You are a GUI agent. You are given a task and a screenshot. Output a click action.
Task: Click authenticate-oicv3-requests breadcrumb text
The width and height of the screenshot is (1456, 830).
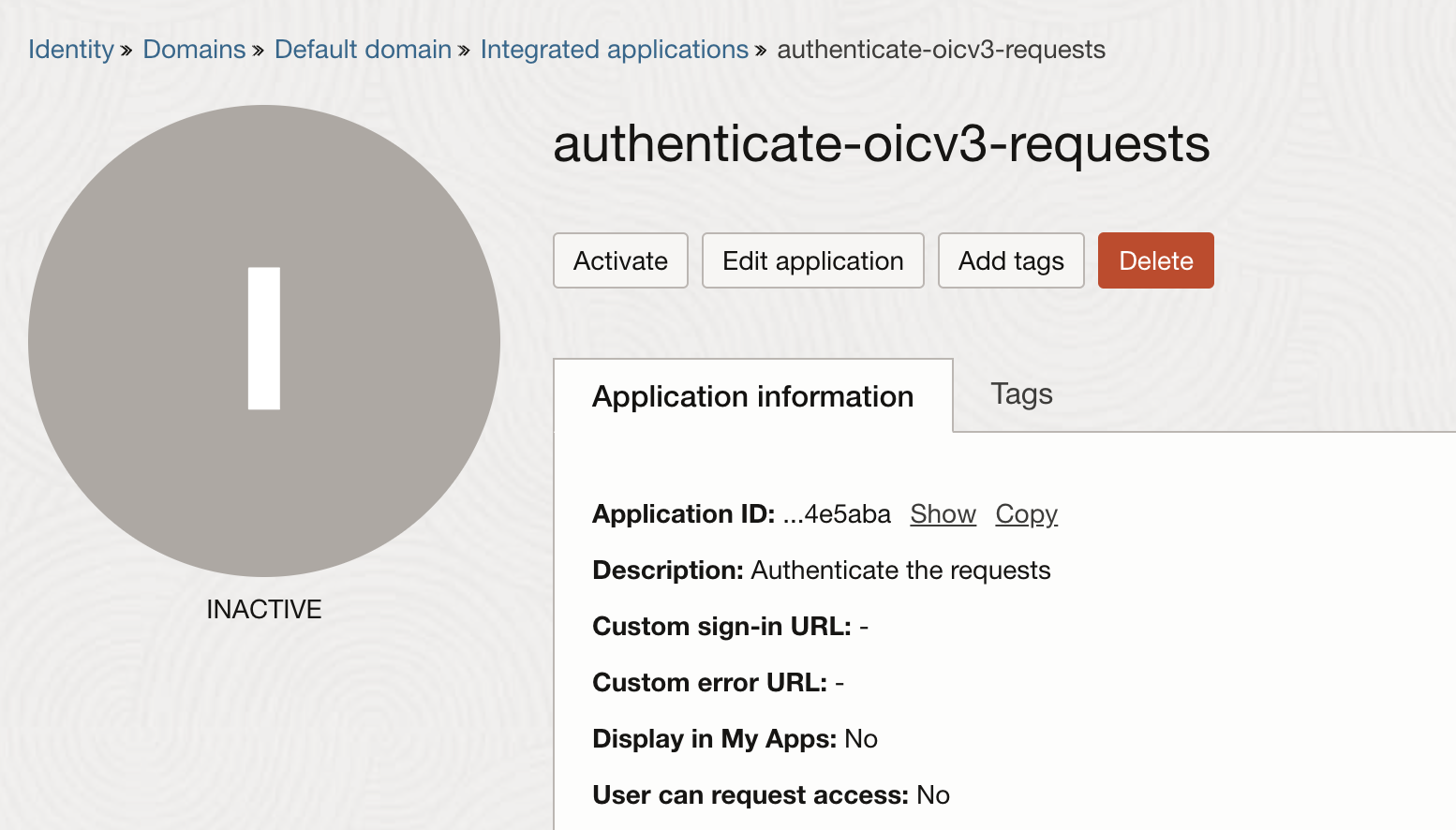941,50
